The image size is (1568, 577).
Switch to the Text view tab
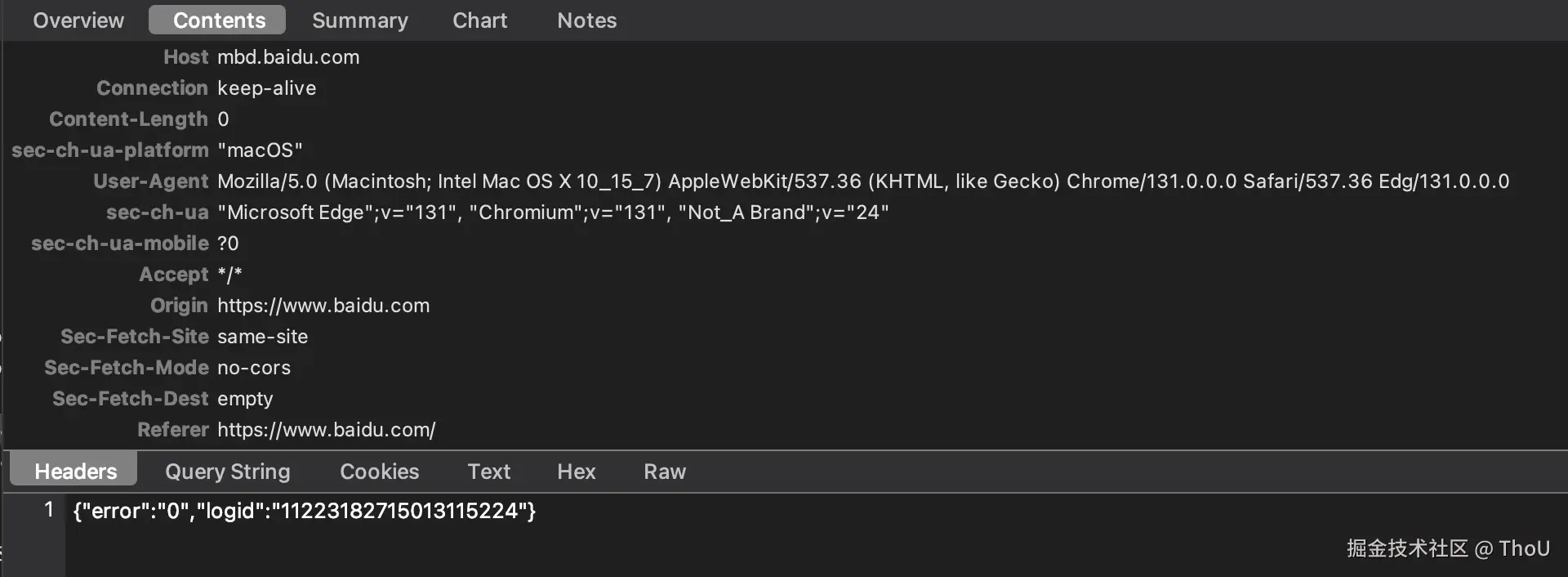488,472
